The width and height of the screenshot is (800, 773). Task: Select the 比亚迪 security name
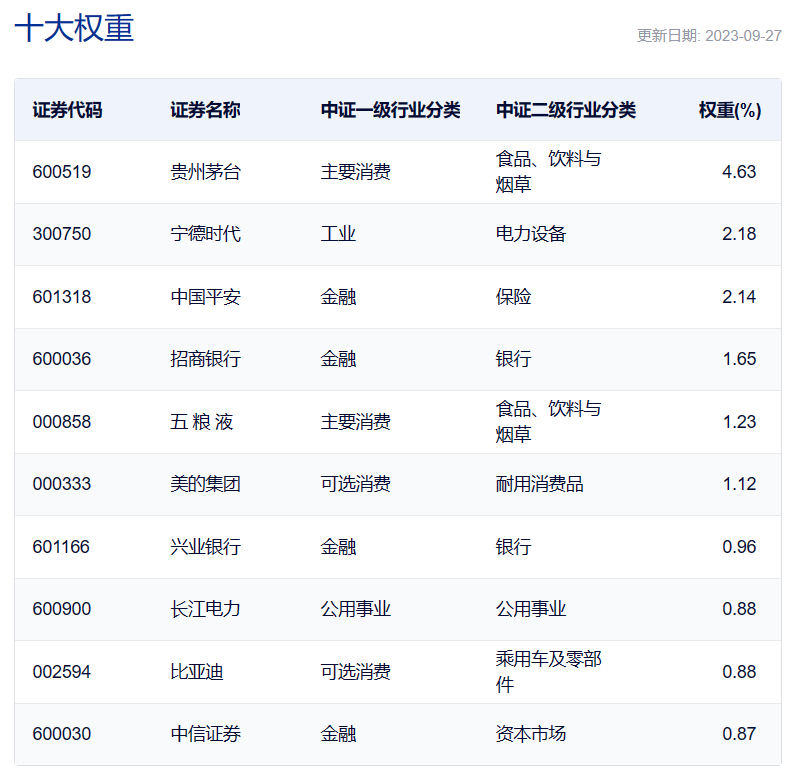click(196, 672)
